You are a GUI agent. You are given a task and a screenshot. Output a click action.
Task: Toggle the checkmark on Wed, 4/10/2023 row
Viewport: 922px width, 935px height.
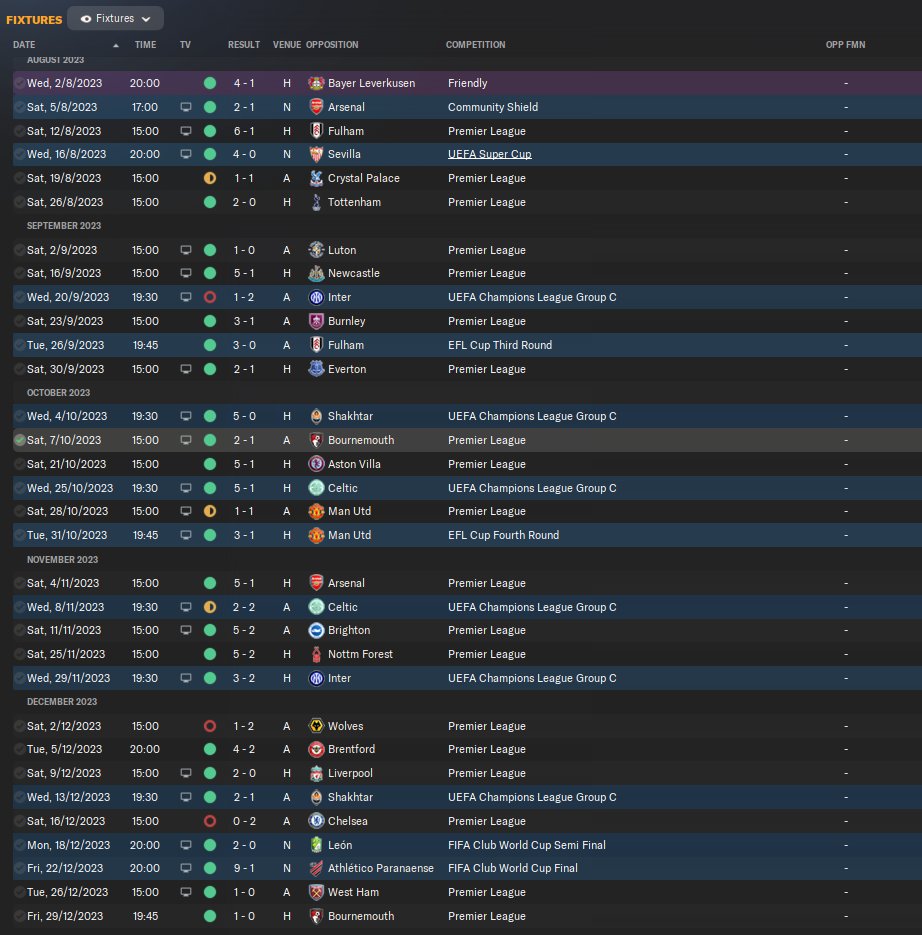click(x=20, y=416)
